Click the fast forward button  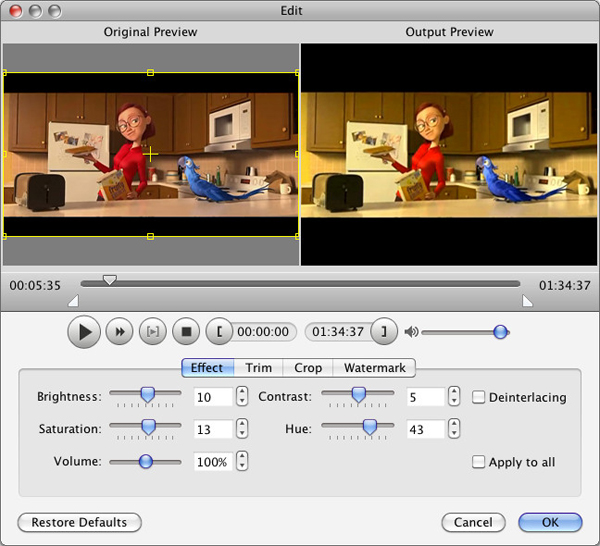(119, 332)
